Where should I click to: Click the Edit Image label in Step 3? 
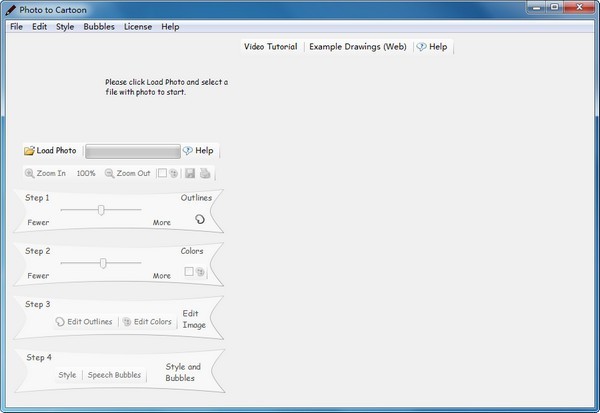[x=194, y=319]
